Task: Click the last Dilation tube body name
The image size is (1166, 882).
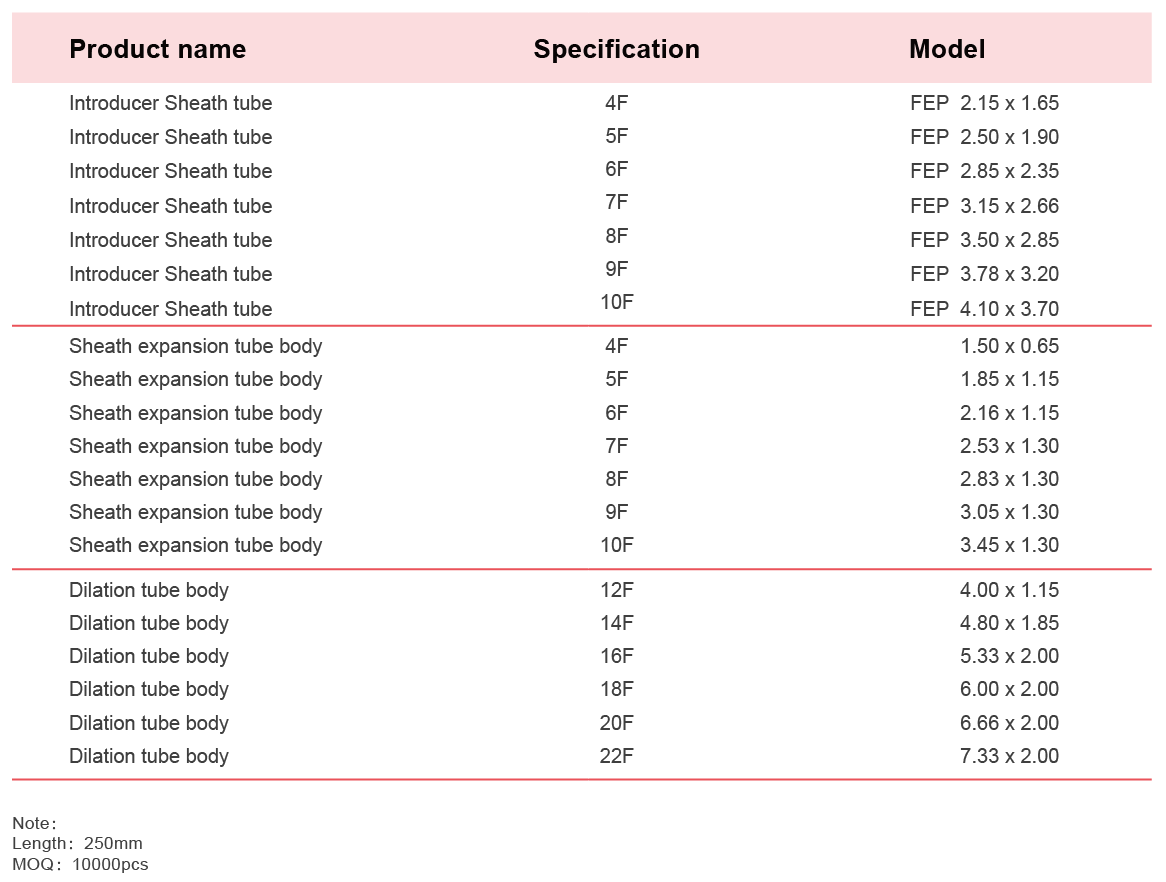Action: point(149,756)
